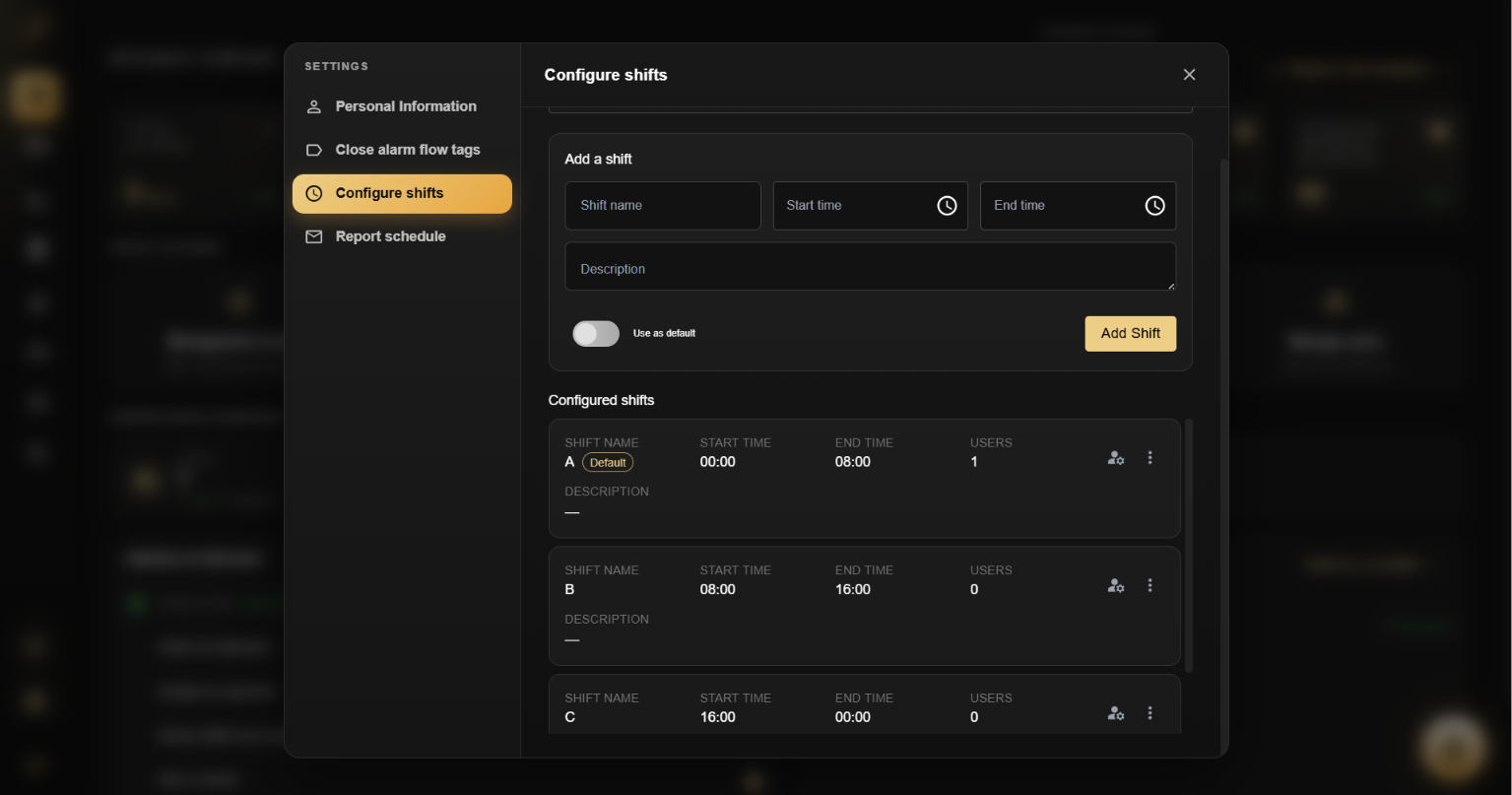Viewport: 1512px width, 795px height.
Task: Manage users for shift A
Action: 1116,458
